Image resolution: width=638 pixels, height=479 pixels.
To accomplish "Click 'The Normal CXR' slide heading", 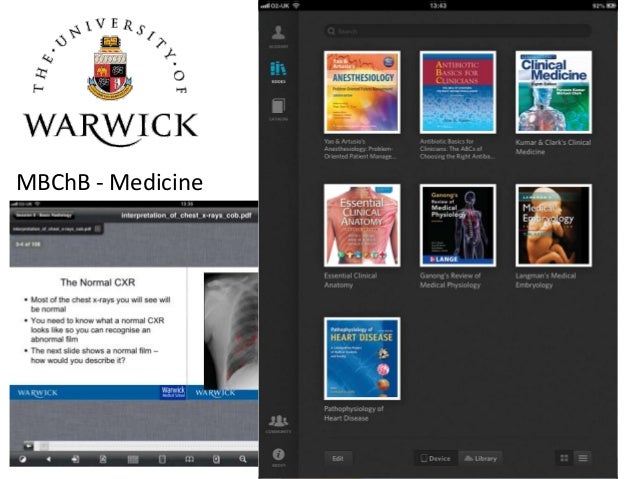I will pyautogui.click(x=98, y=282).
